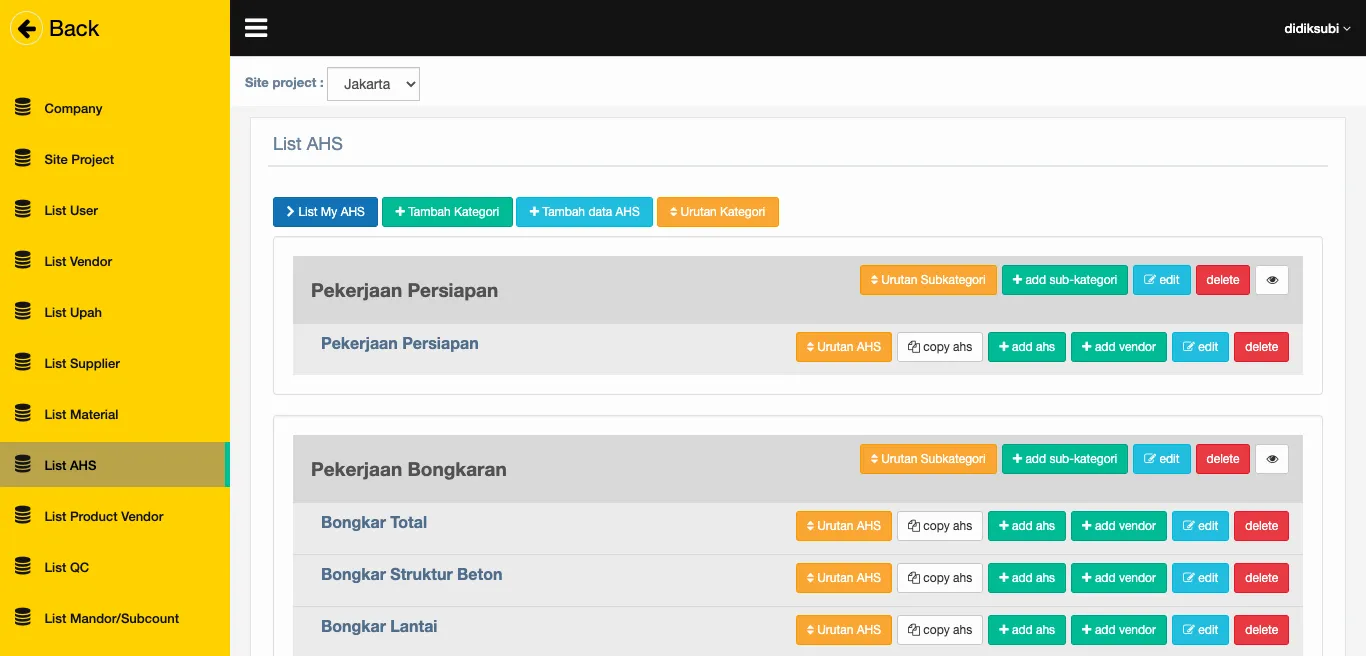The image size is (1366, 656).
Task: Click Urutan AHS in Bongkar Struktur Beton row
Action: coord(844,578)
